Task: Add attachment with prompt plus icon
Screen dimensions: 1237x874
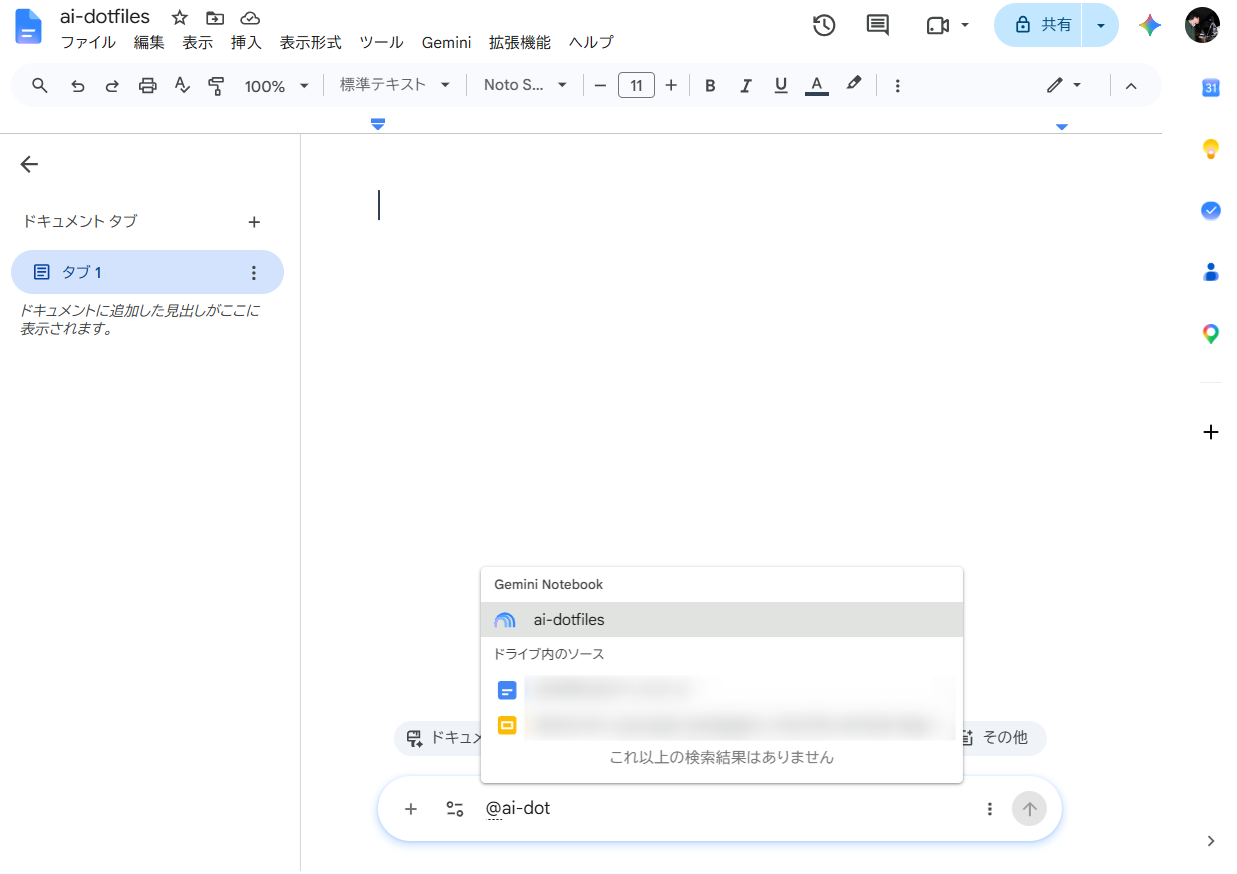Action: [410, 809]
